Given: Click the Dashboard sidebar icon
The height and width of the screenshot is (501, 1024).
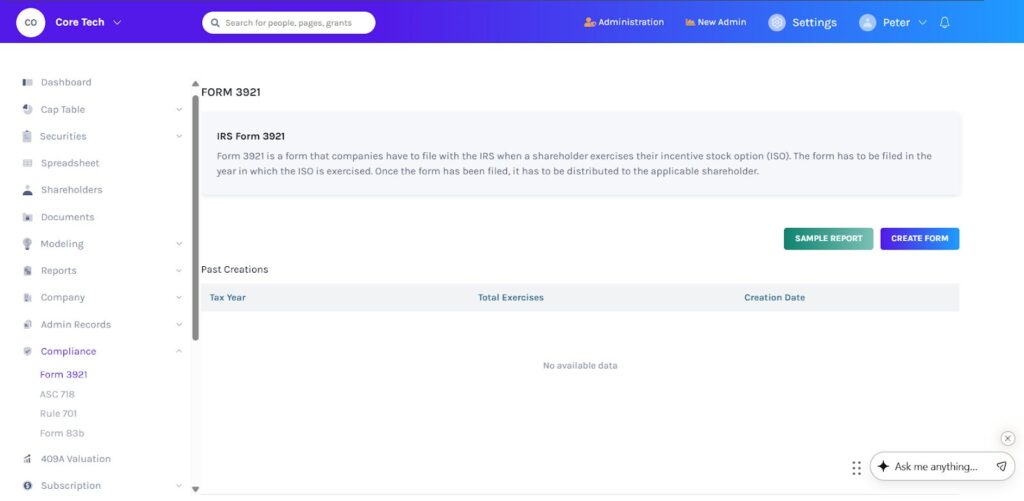Looking at the screenshot, I should tap(27, 82).
